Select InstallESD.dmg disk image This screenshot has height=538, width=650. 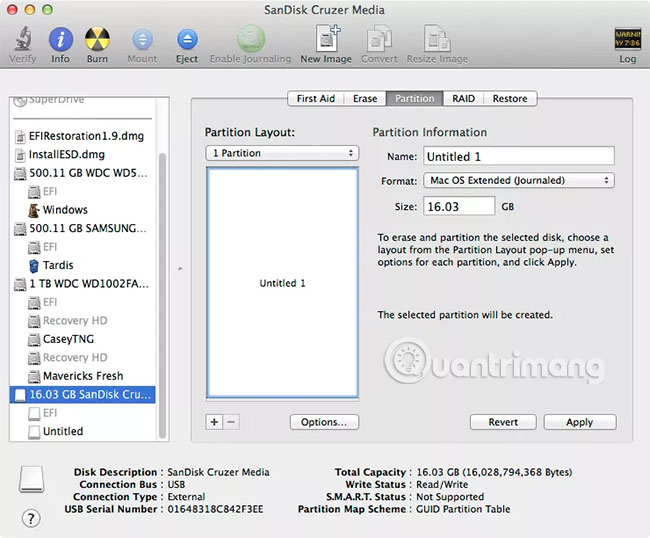pyautogui.click(x=82, y=155)
